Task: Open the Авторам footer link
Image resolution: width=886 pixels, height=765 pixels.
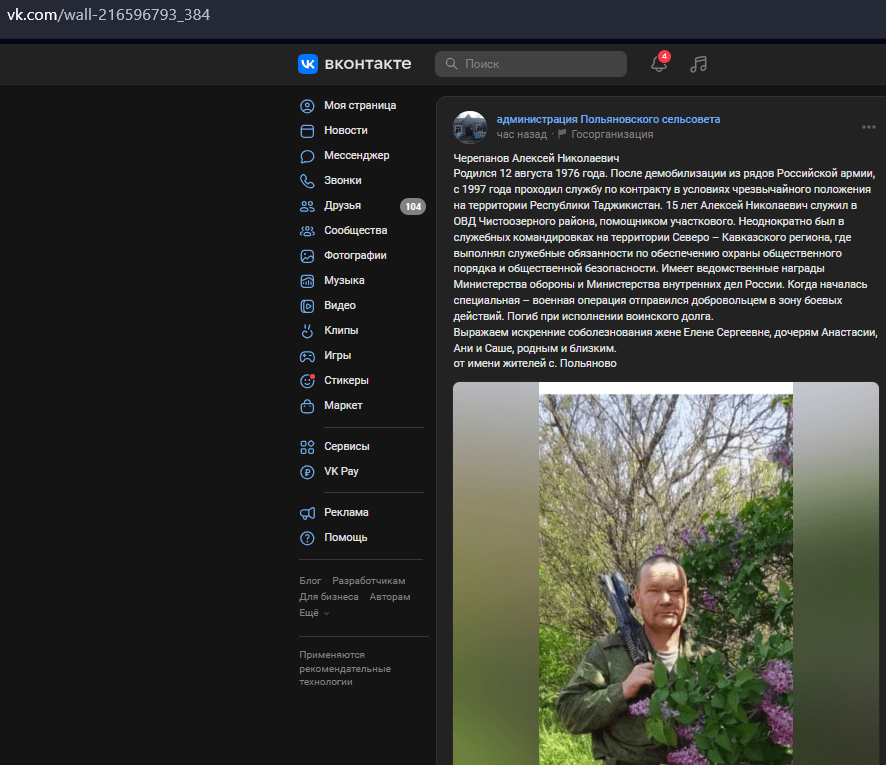Action: (x=390, y=597)
